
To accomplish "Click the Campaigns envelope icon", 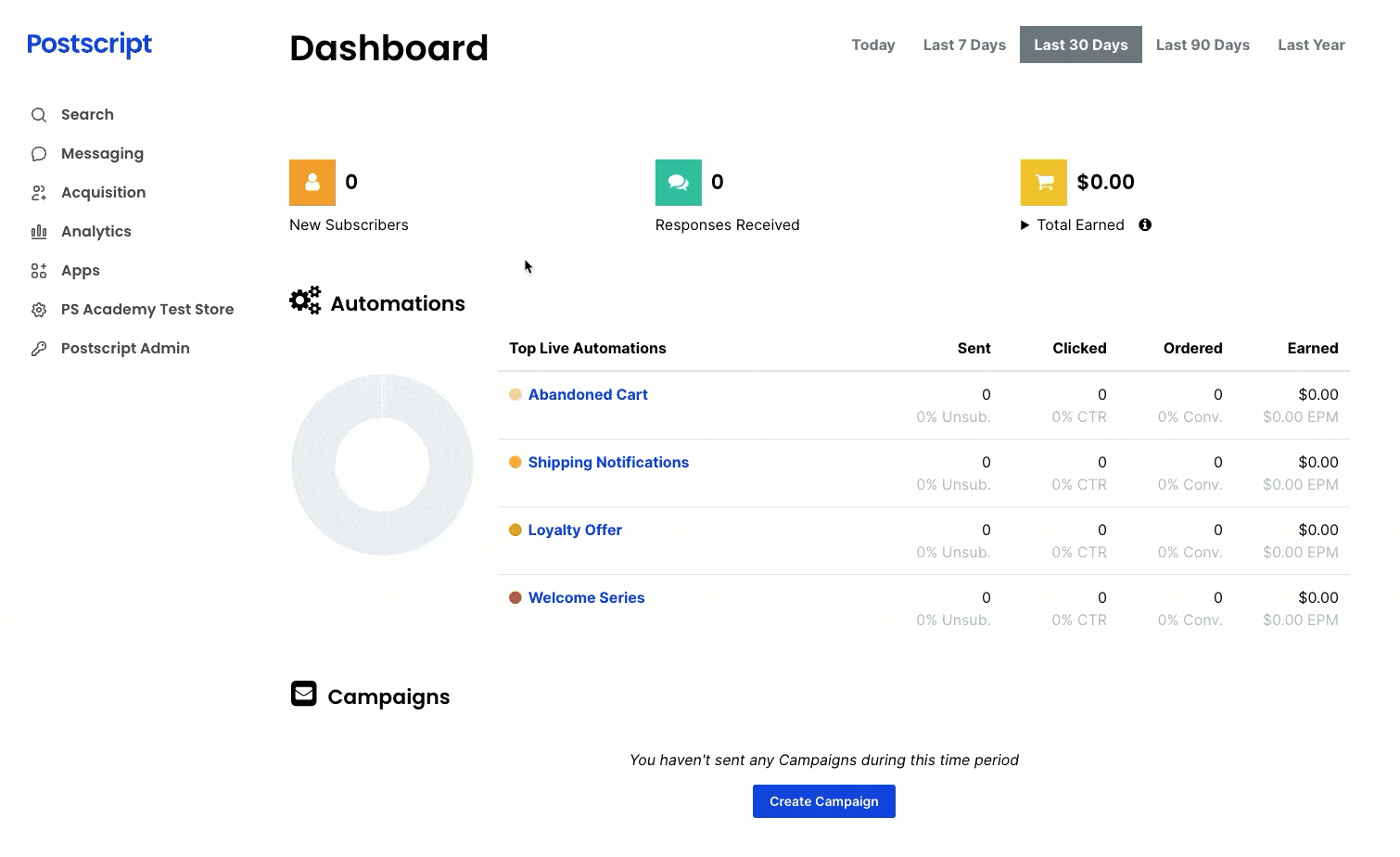I will coord(304,694).
